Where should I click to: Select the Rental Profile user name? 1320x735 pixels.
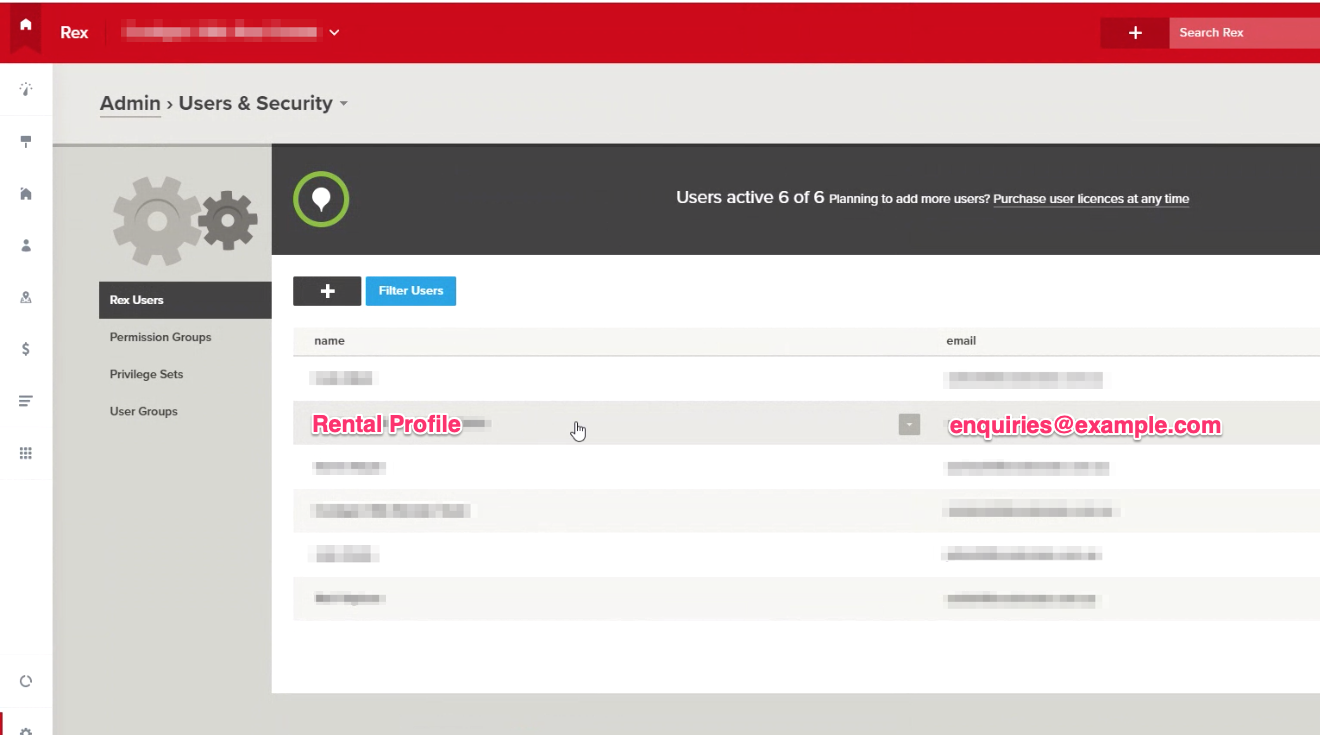click(x=387, y=424)
